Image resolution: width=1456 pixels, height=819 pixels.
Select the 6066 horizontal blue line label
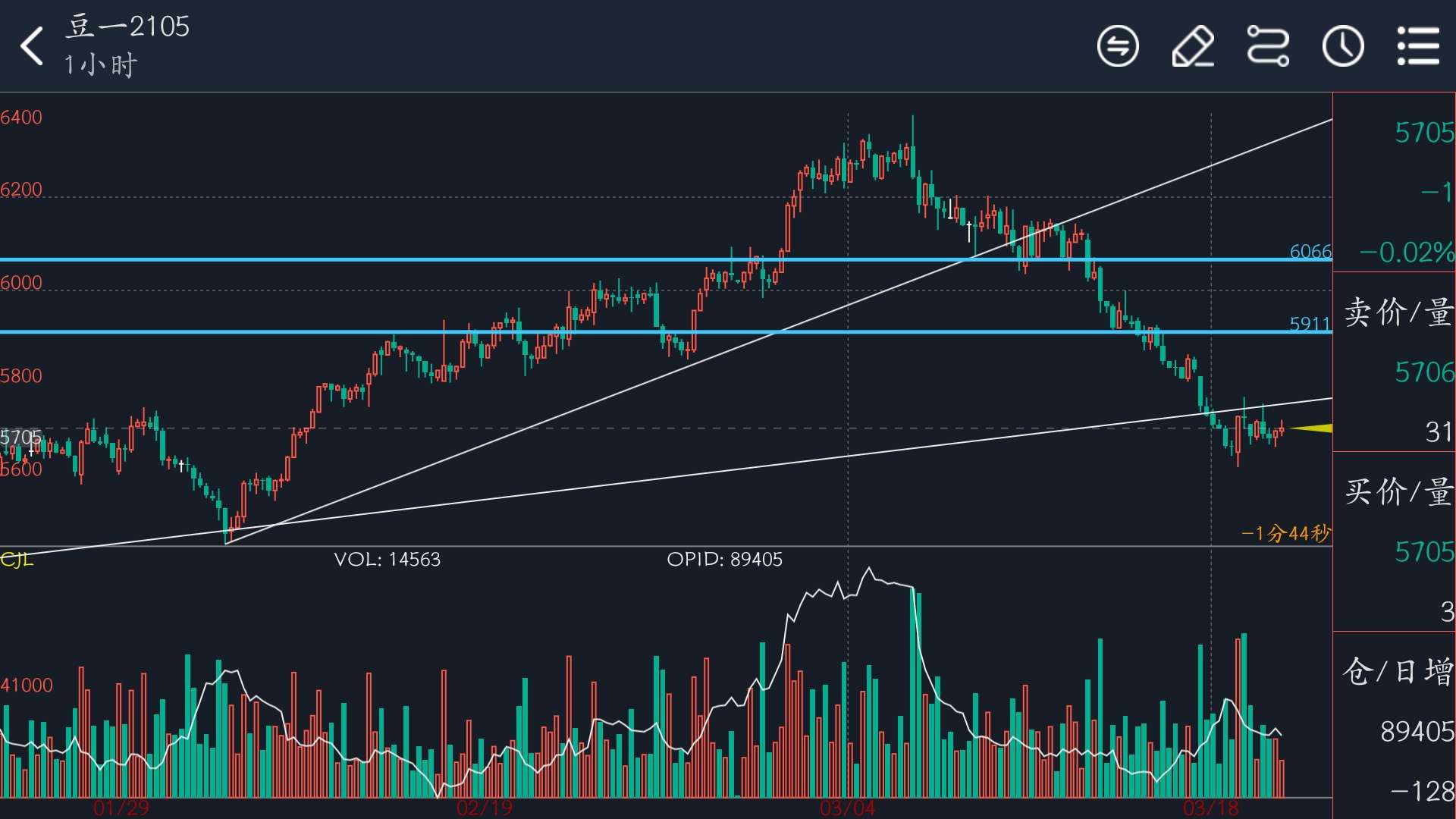(x=1310, y=251)
